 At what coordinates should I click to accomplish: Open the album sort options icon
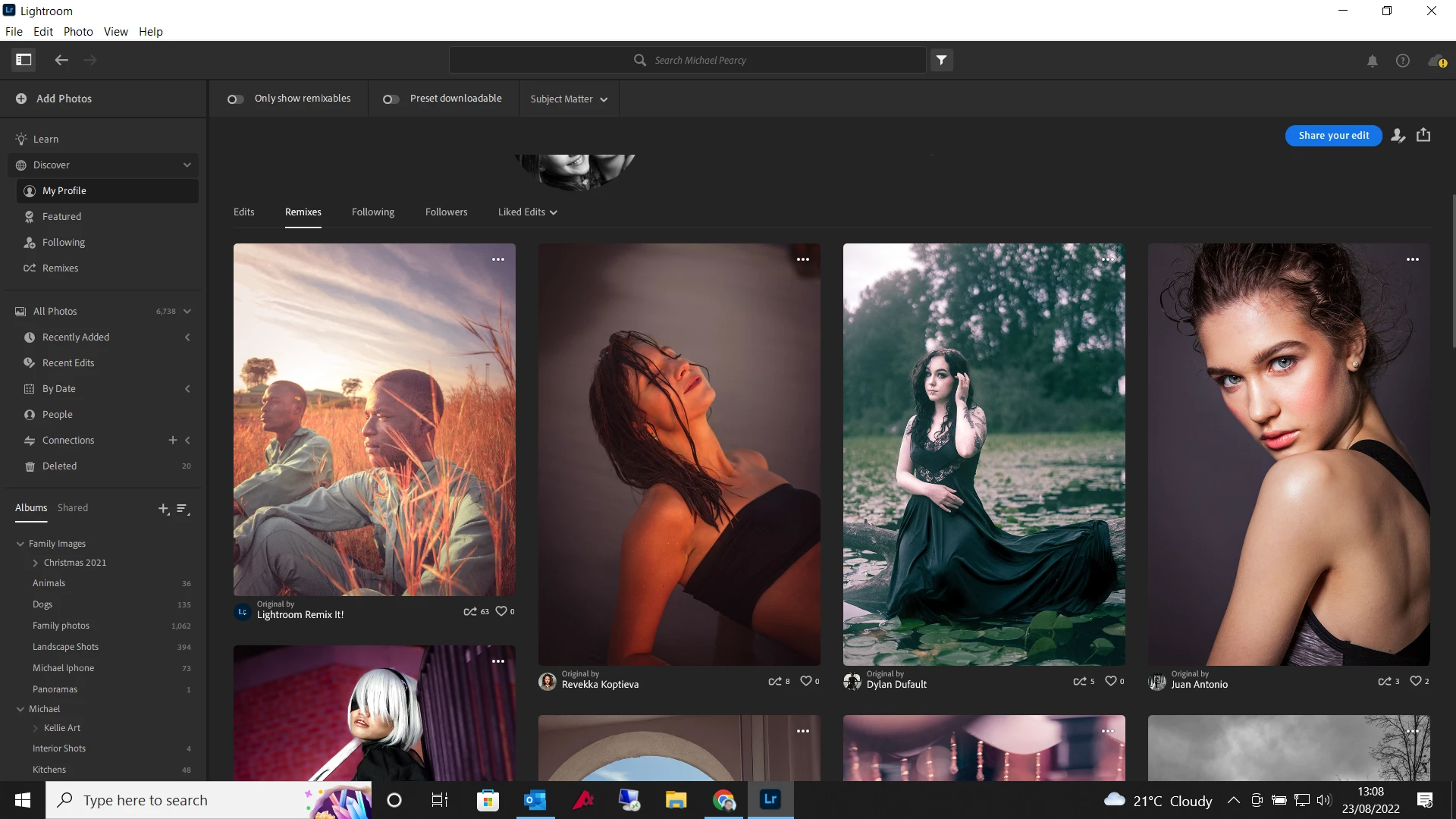[183, 509]
